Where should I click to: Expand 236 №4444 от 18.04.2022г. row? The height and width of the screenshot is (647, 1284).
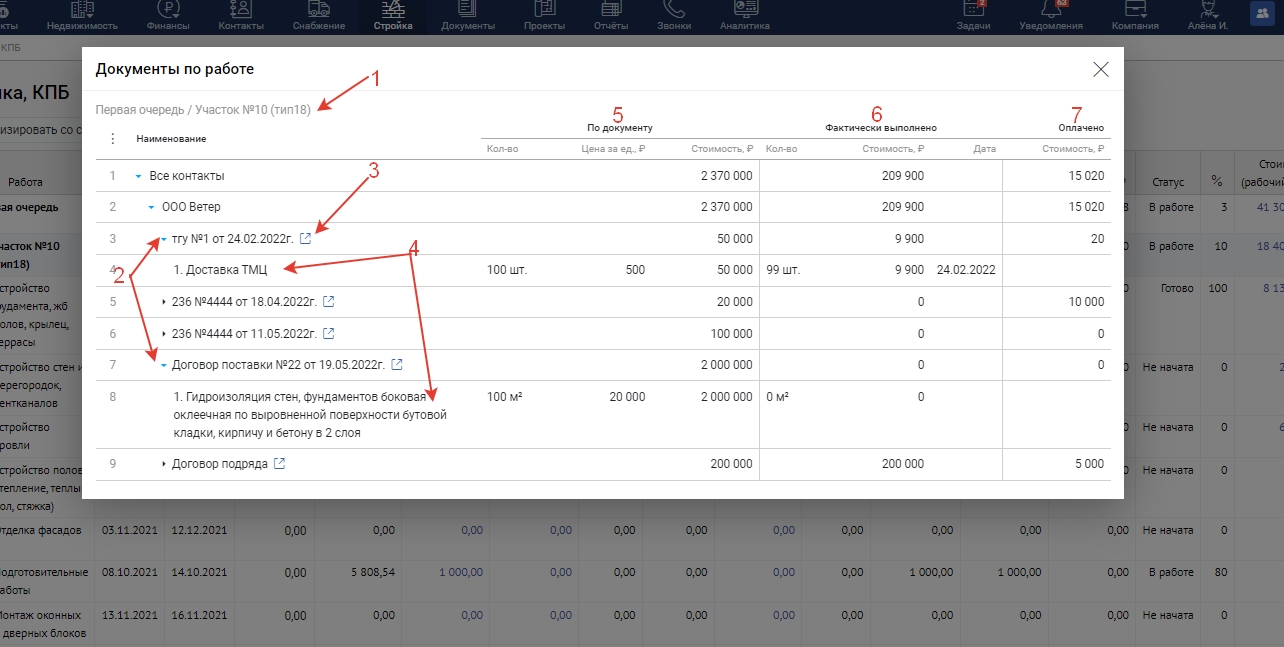[x=164, y=301]
